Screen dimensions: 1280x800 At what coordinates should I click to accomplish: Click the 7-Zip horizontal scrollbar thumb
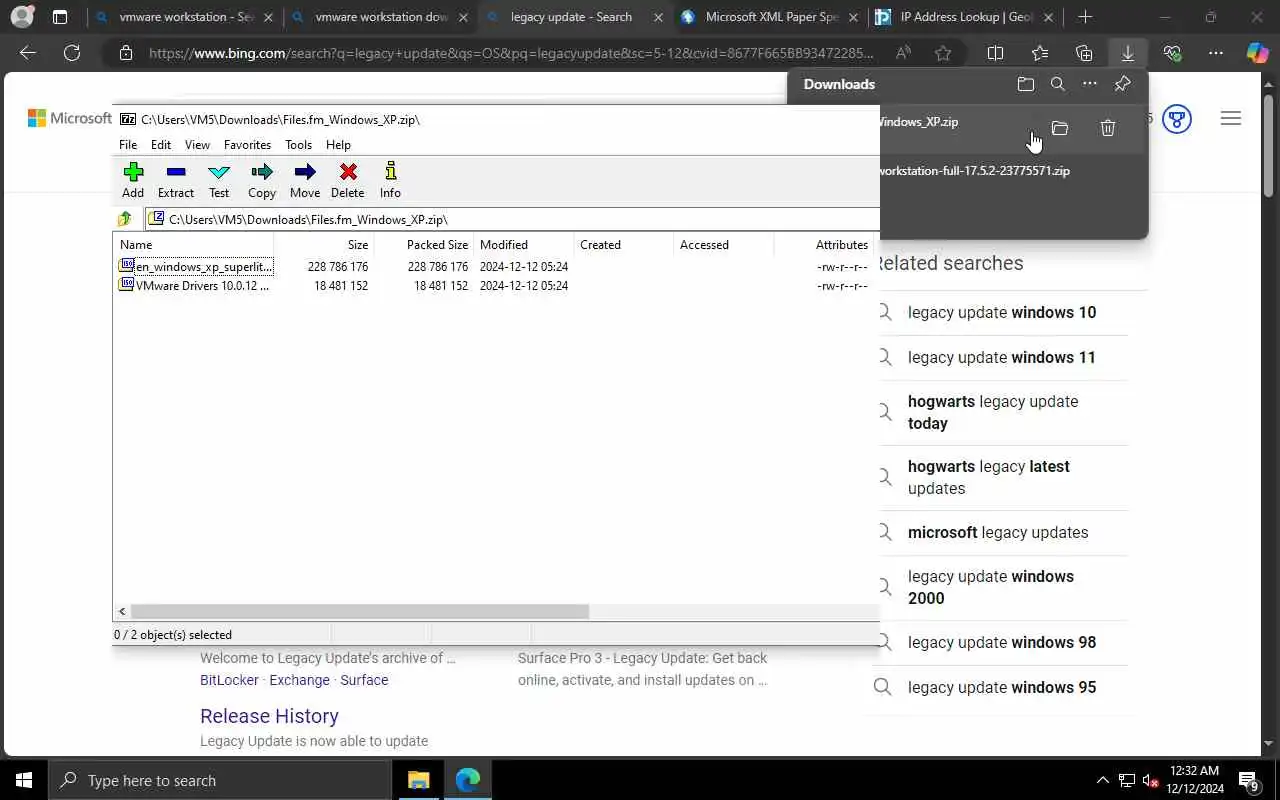(x=360, y=611)
